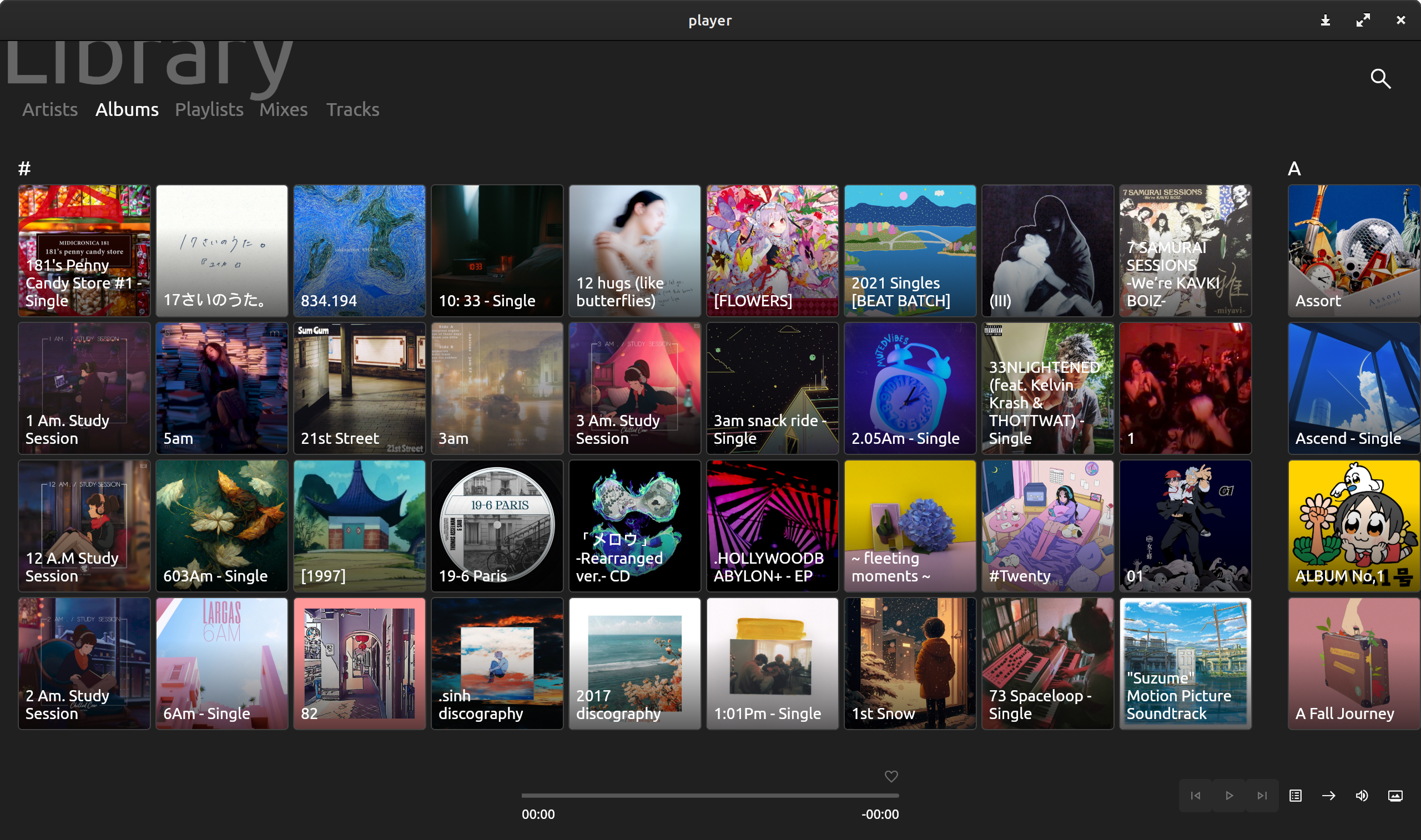The width and height of the screenshot is (1421, 840).
Task: Like the current track with heart icon
Action: 891,776
